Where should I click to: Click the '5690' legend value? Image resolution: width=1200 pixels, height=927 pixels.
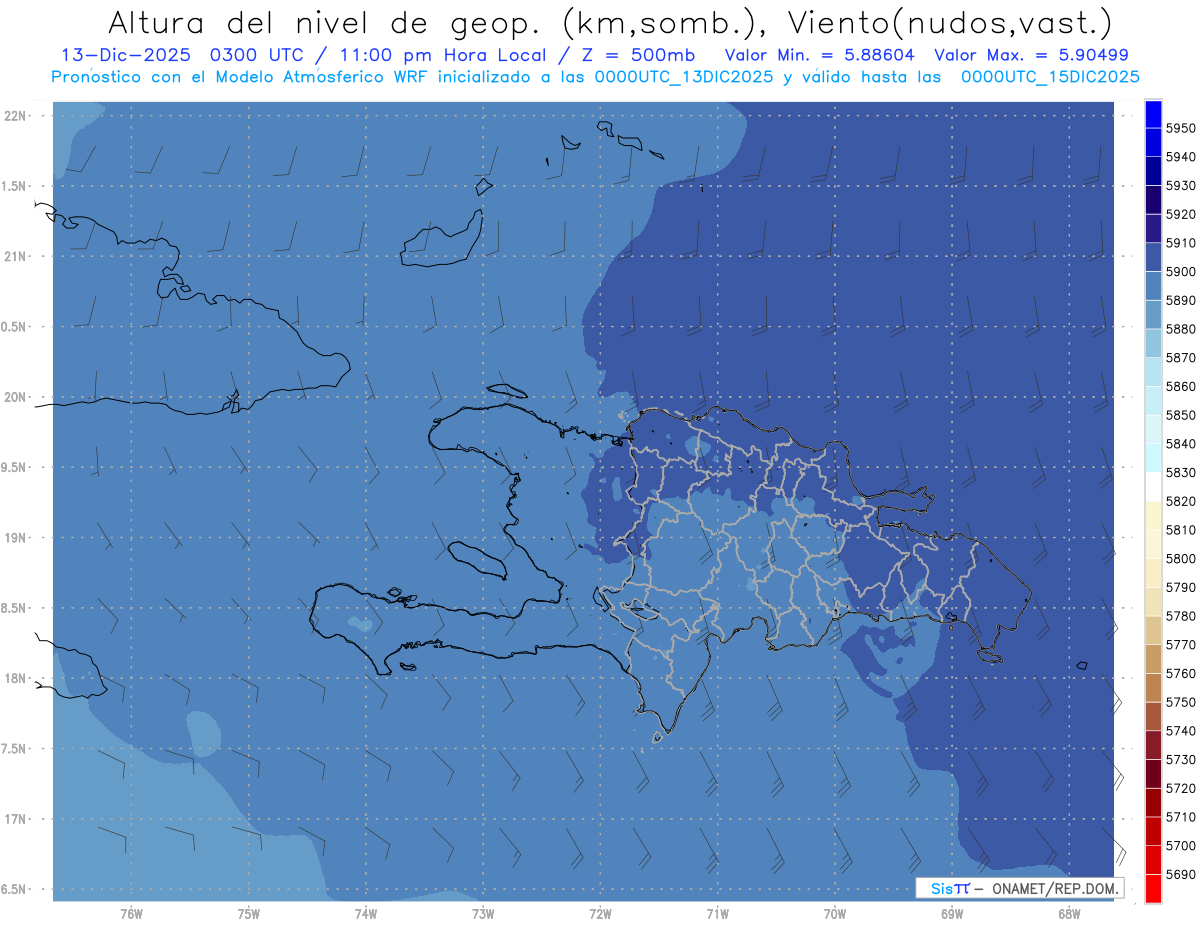click(1181, 875)
